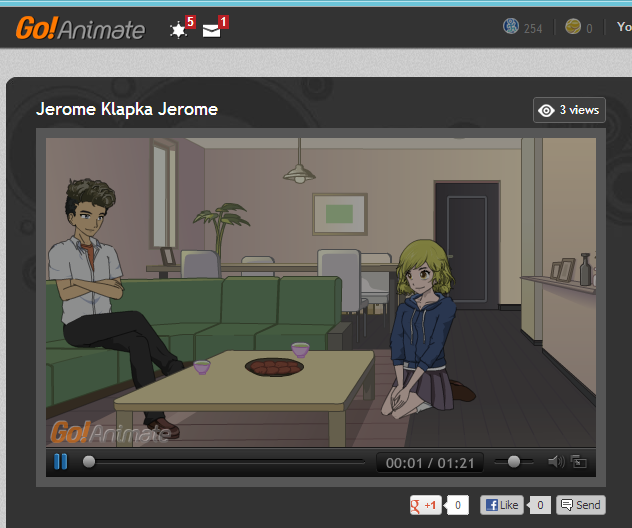Image resolution: width=632 pixels, height=528 pixels.
Task: Click the 3 views counter
Action: click(569, 110)
